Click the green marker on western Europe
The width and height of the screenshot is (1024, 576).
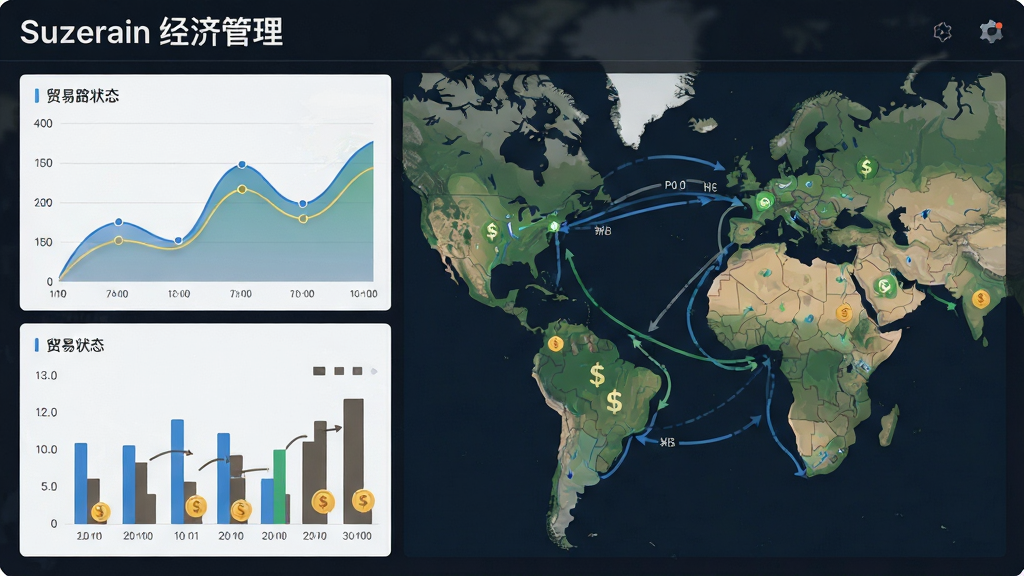pyautogui.click(x=763, y=202)
